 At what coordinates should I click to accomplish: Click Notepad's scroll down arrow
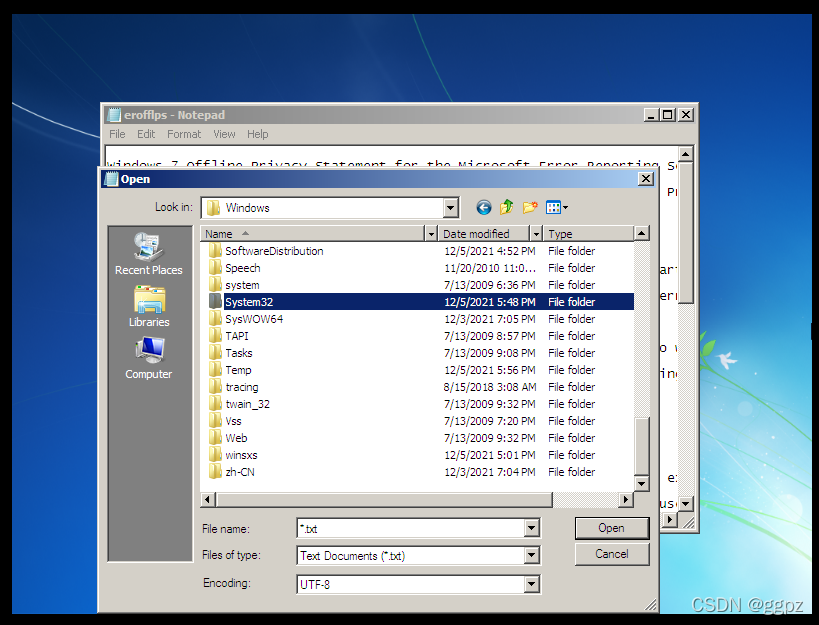click(x=686, y=504)
